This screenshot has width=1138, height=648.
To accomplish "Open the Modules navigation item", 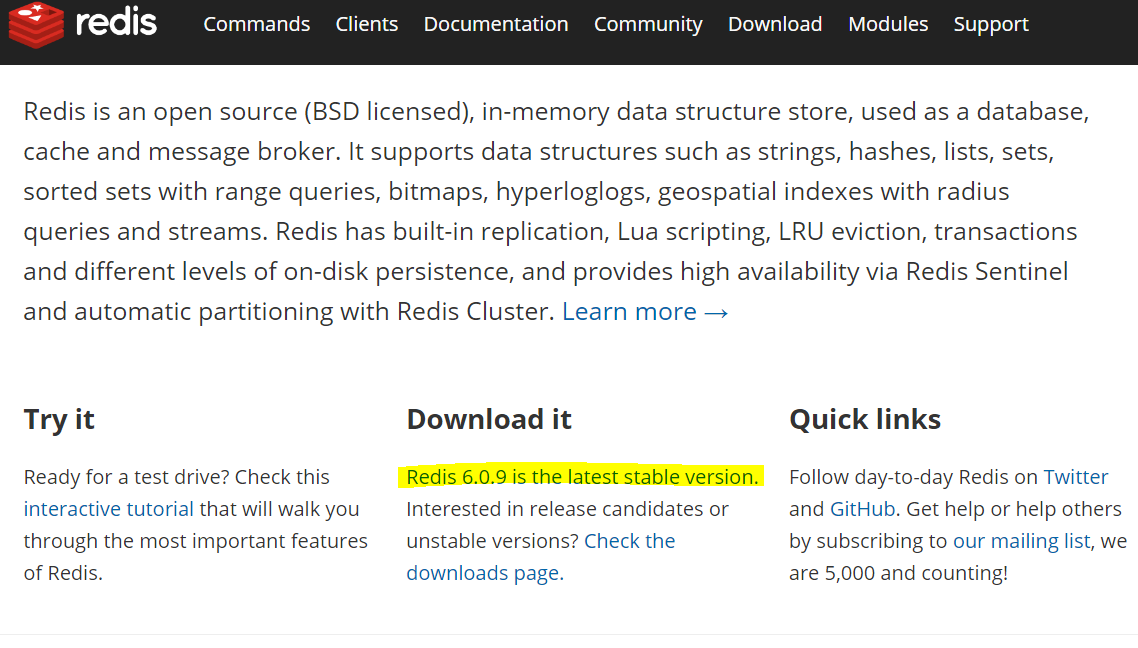I will 887,24.
